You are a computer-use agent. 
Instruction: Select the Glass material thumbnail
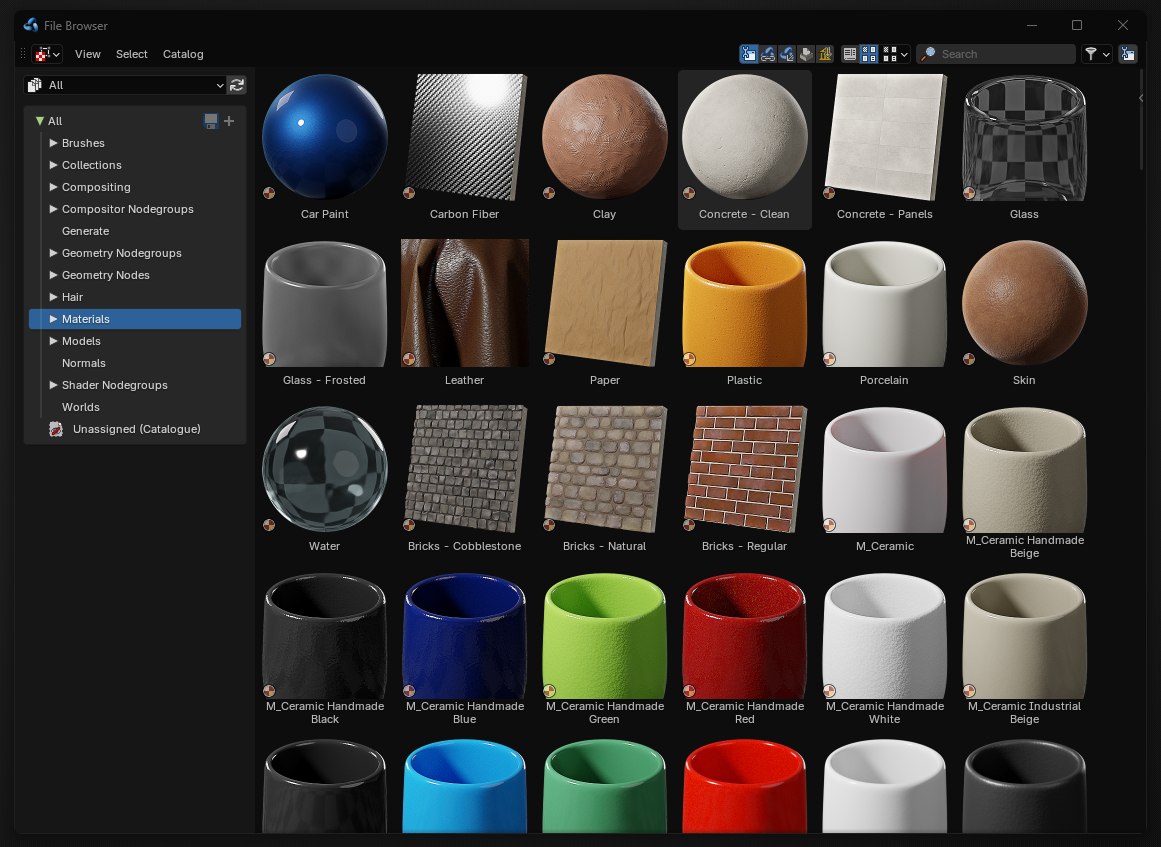point(1024,137)
